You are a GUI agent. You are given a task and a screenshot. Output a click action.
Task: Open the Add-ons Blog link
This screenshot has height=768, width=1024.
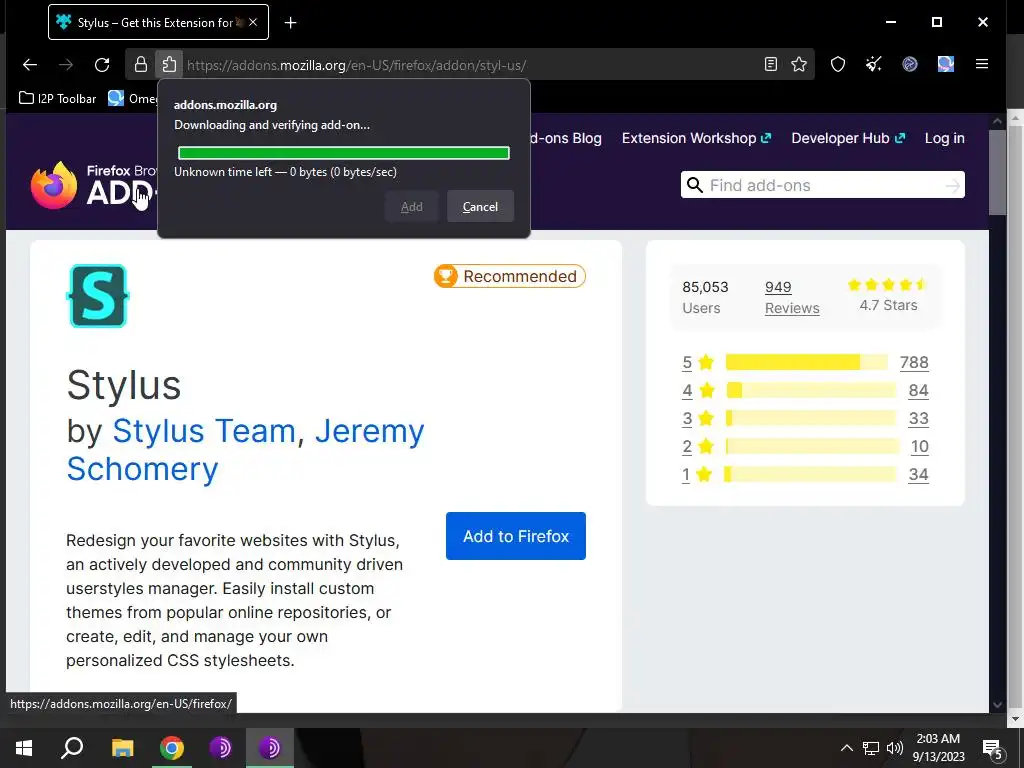[x=566, y=138]
